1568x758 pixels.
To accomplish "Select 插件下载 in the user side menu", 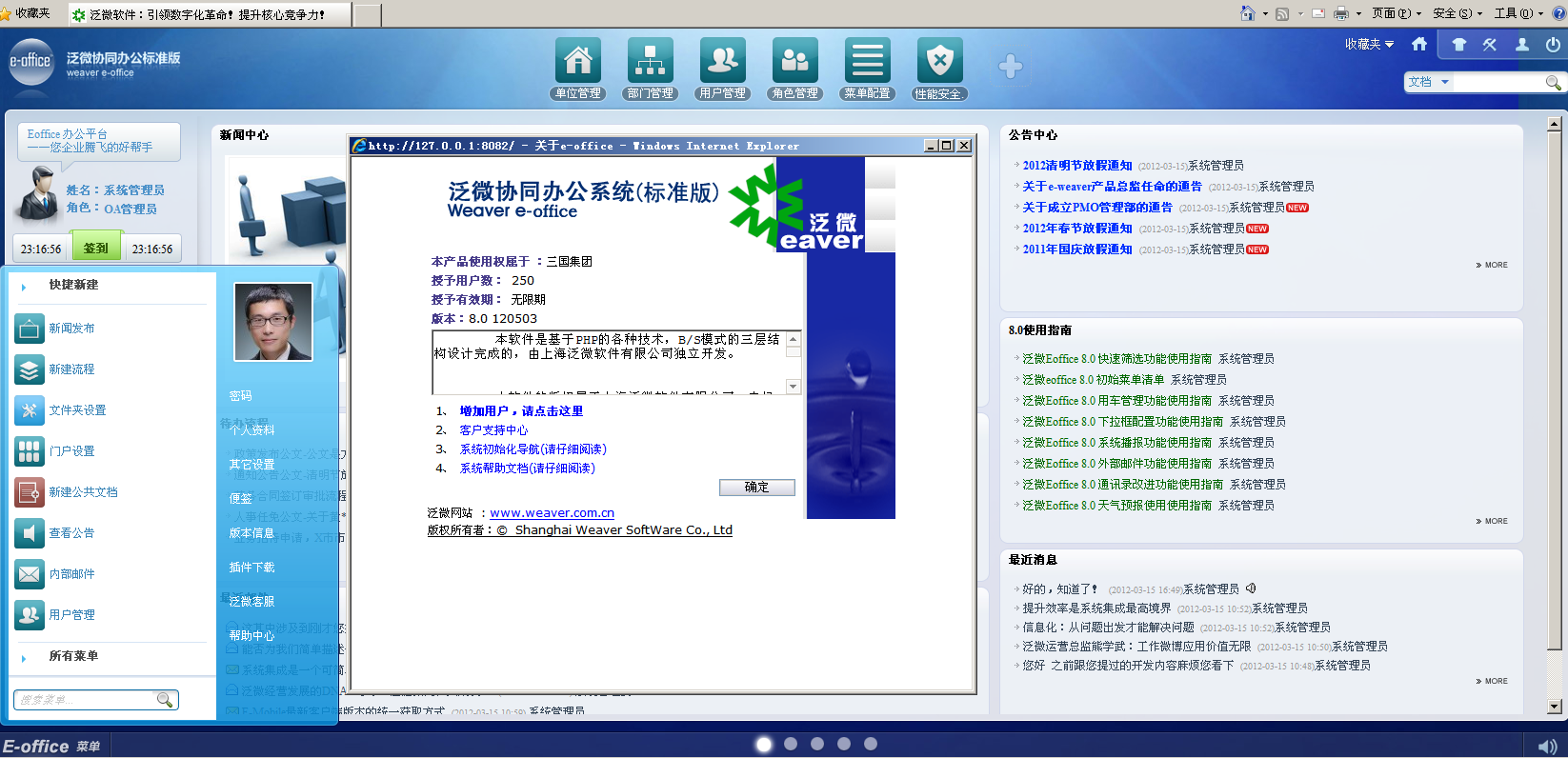I will click(x=251, y=568).
